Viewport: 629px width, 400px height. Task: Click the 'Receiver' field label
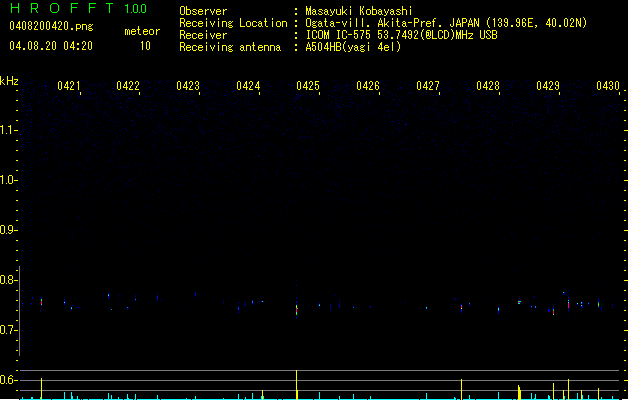pyautogui.click(x=203, y=35)
